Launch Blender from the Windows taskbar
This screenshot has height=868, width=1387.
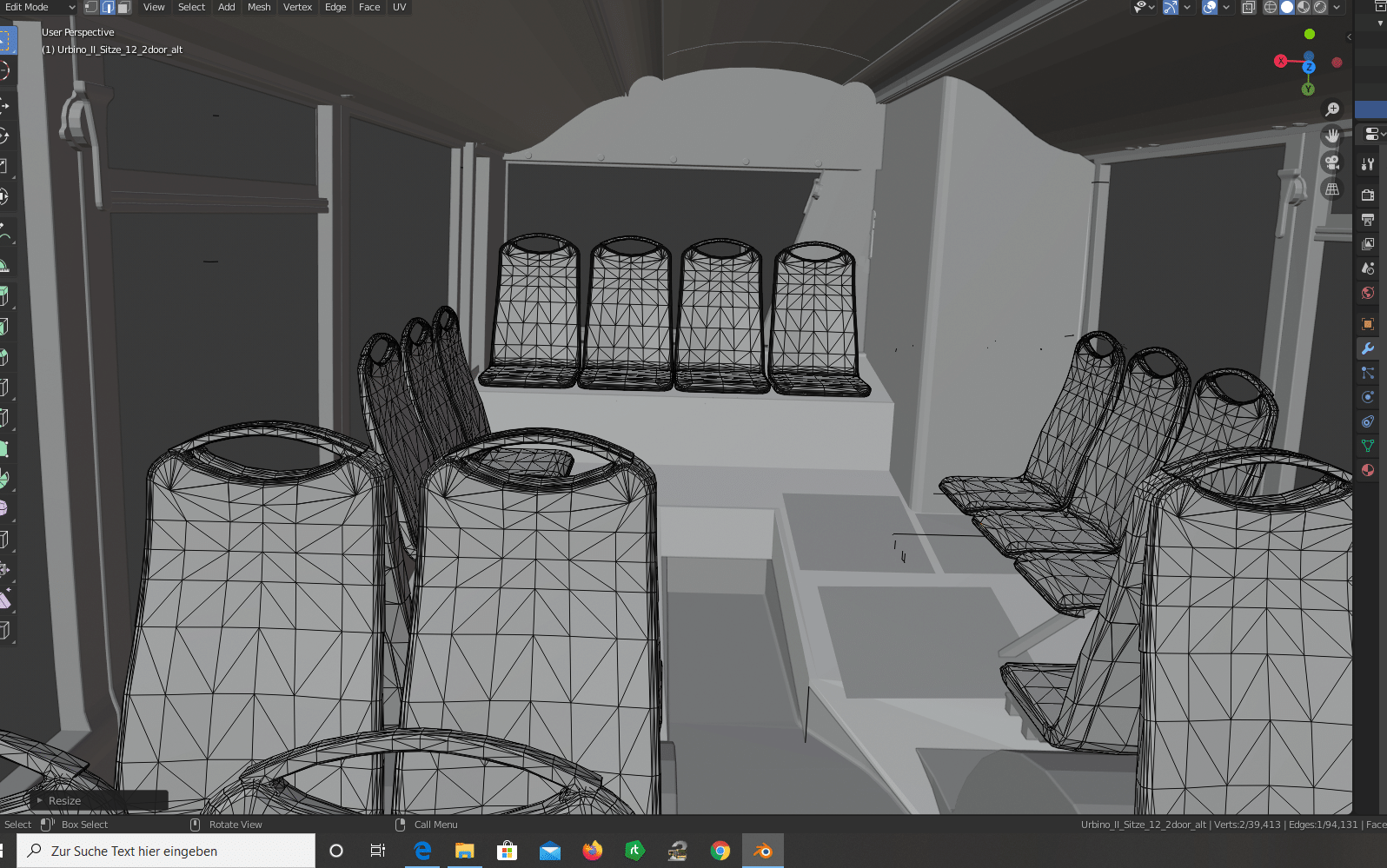pos(762,851)
